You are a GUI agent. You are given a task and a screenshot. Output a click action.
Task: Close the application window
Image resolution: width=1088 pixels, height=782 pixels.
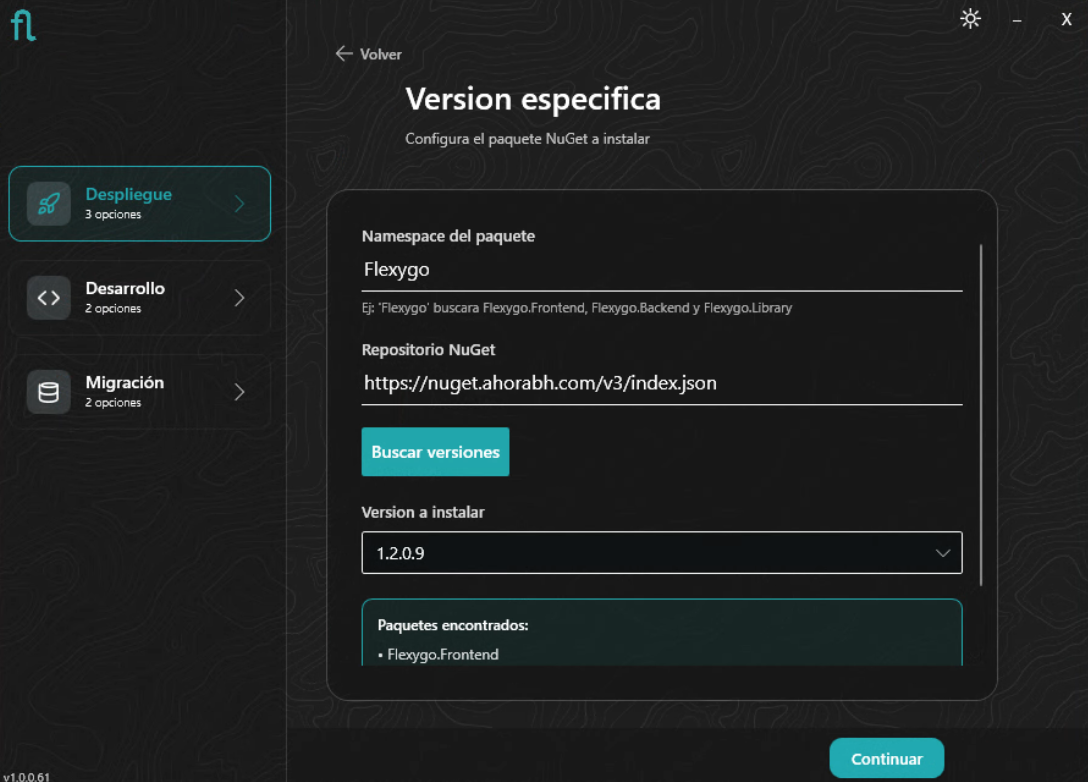coord(1066,19)
